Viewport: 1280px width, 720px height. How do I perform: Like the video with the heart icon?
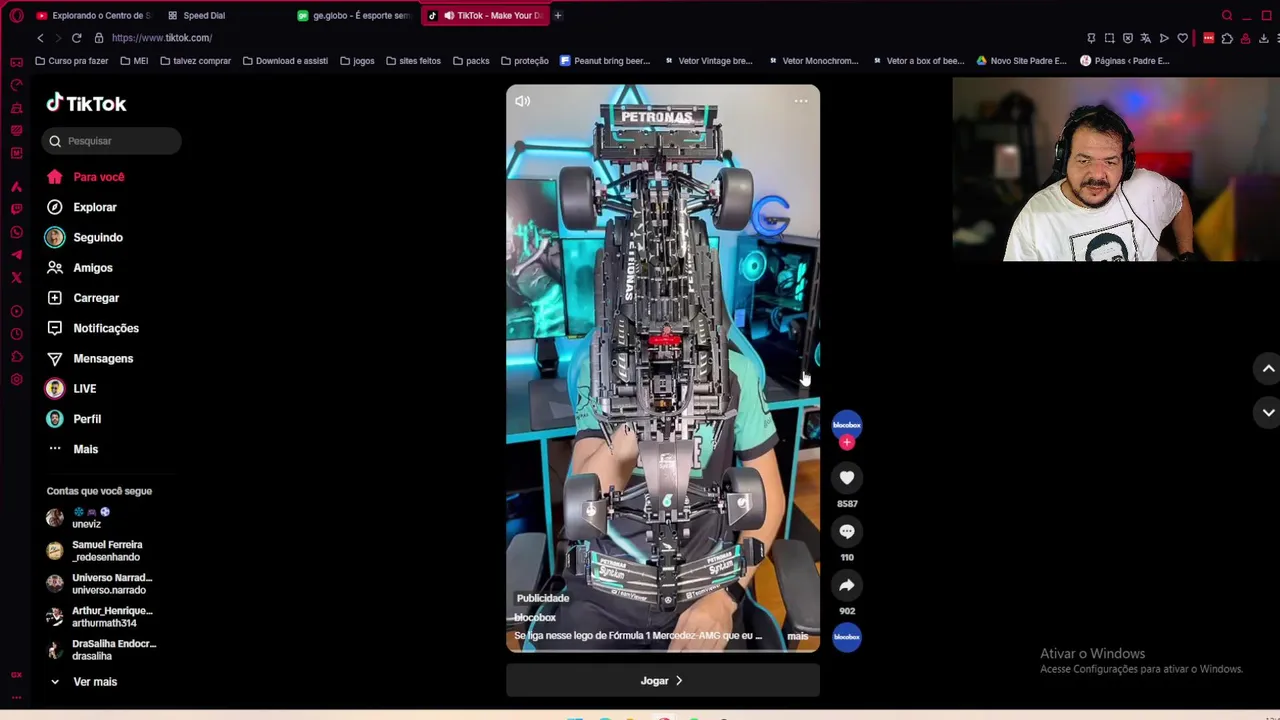(x=847, y=478)
